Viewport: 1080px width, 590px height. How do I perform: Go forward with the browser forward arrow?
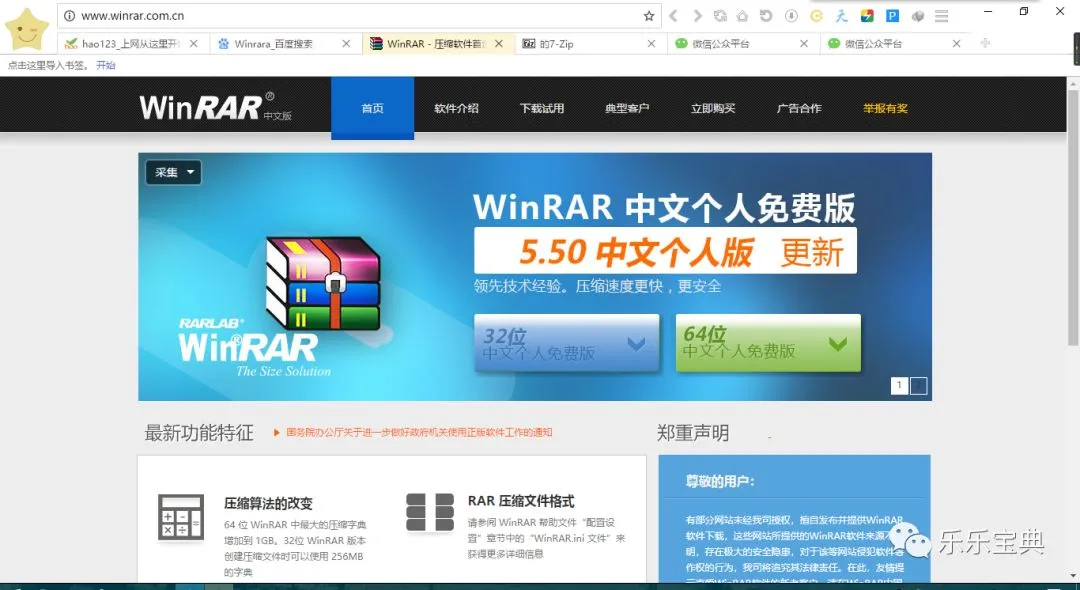[697, 16]
